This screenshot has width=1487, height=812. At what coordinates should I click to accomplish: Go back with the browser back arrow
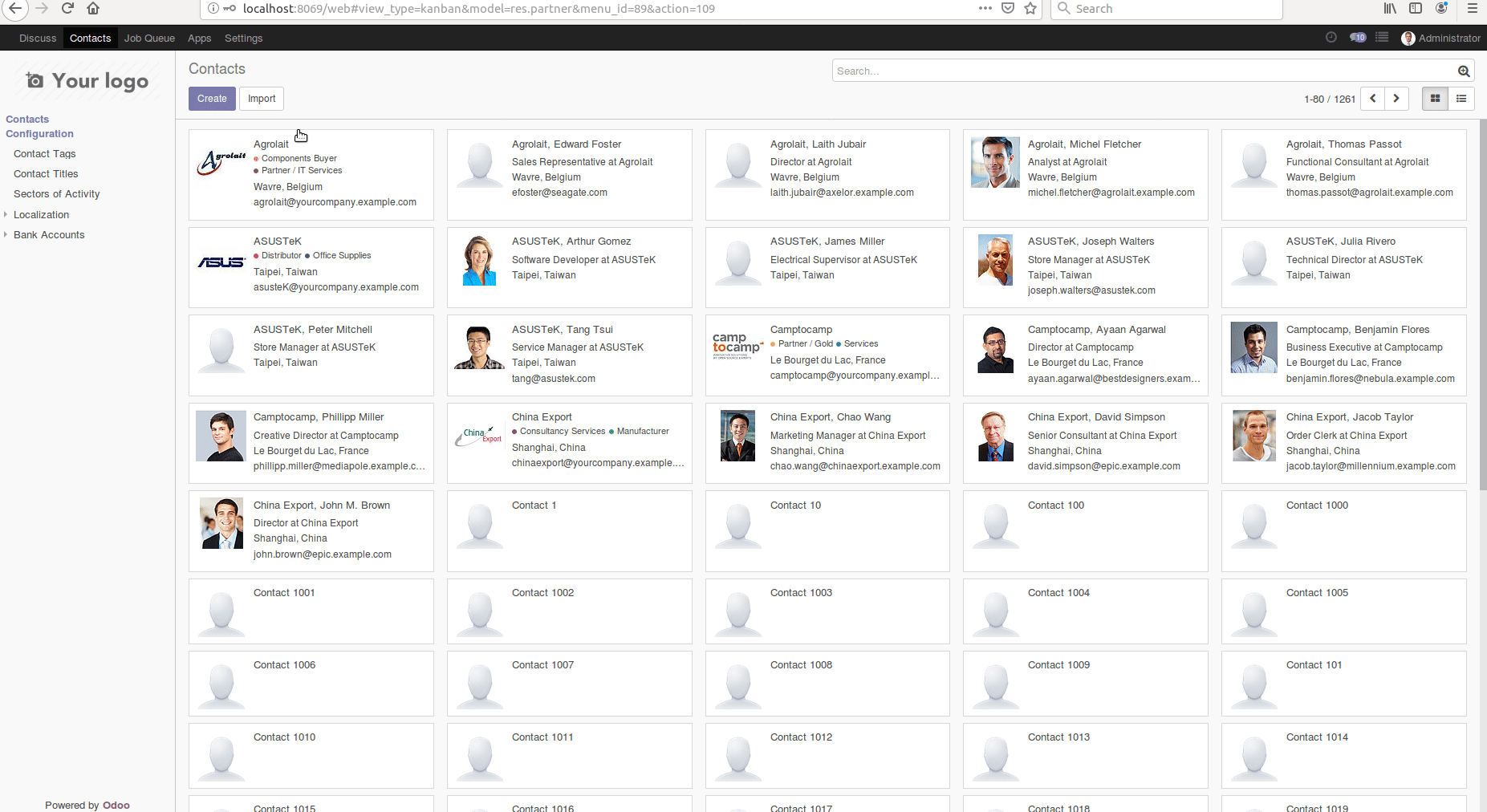click(14, 8)
